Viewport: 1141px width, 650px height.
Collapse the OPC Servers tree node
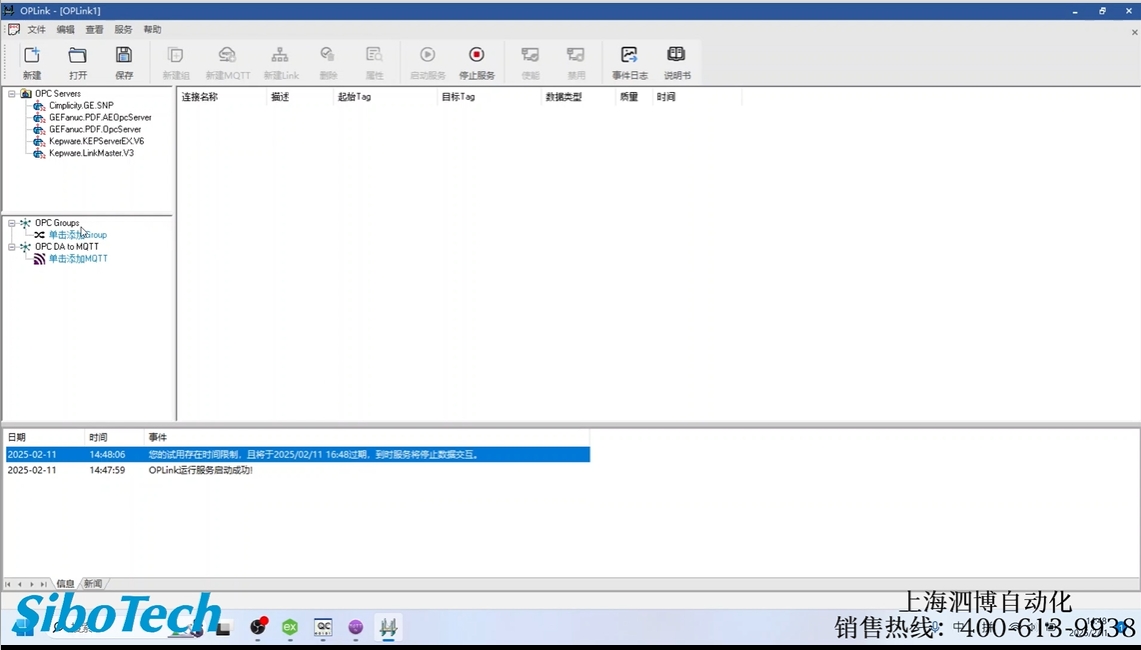(x=12, y=94)
